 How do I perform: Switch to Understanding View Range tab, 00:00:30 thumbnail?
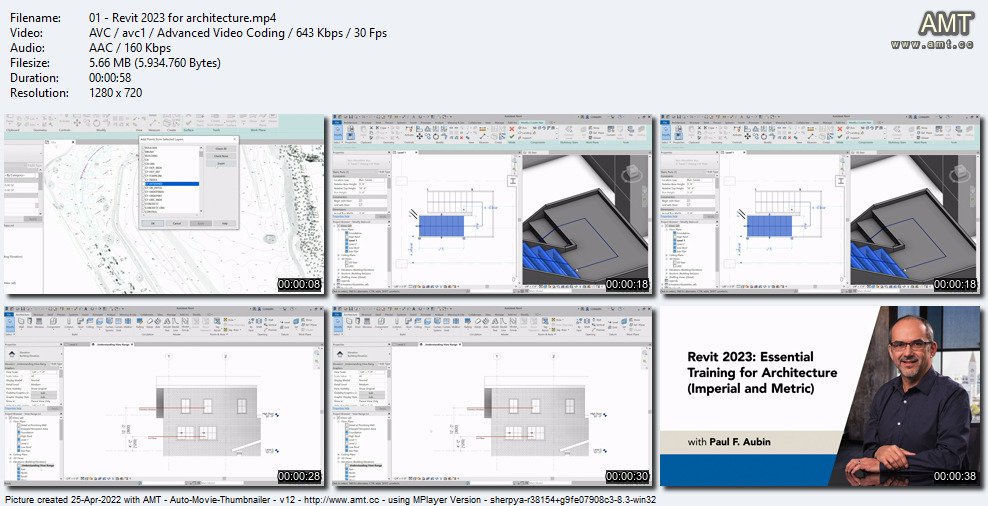442,345
